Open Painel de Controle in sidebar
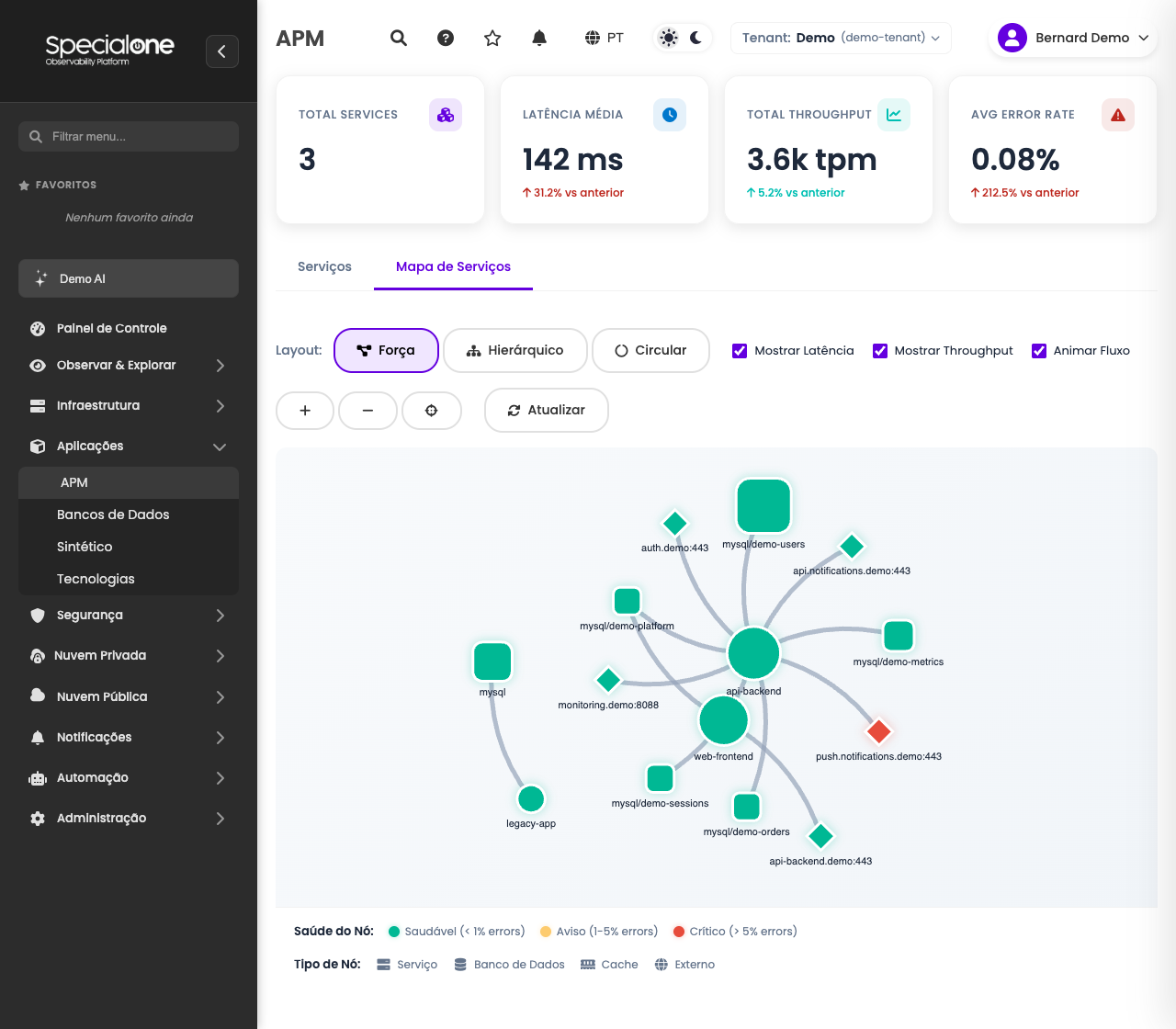This screenshot has width=1176, height=1029. pos(129,328)
